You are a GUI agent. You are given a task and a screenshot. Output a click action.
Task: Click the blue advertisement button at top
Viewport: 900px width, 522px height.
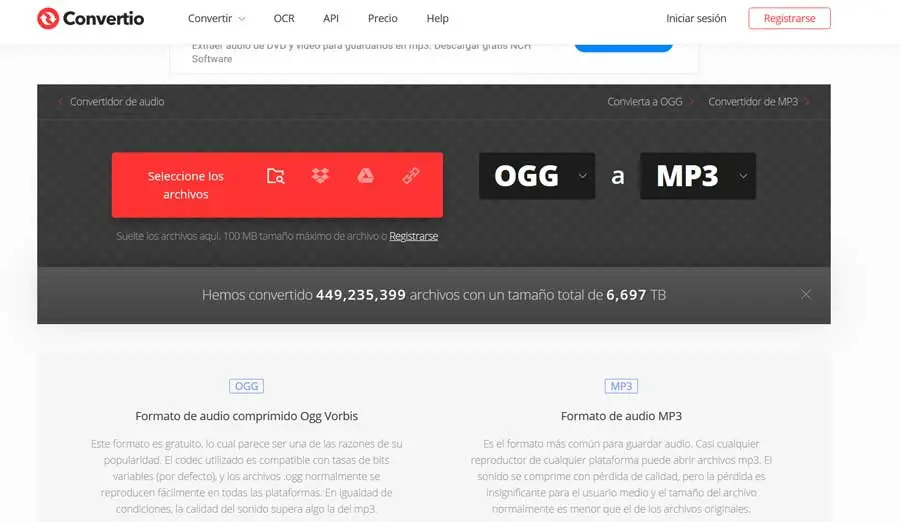click(x=623, y=47)
